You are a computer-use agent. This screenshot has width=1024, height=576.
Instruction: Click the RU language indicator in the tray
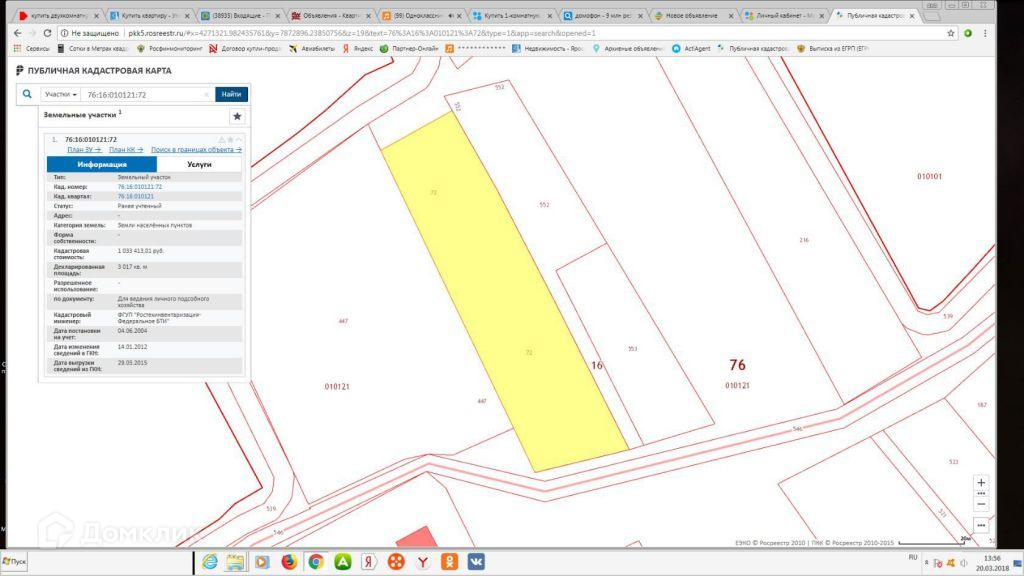pos(913,557)
